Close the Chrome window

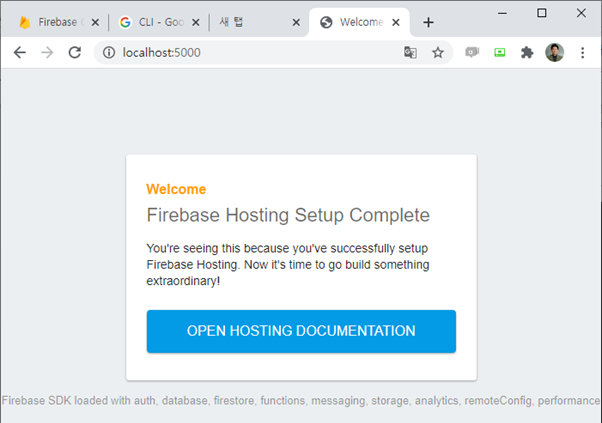pyautogui.click(x=581, y=13)
